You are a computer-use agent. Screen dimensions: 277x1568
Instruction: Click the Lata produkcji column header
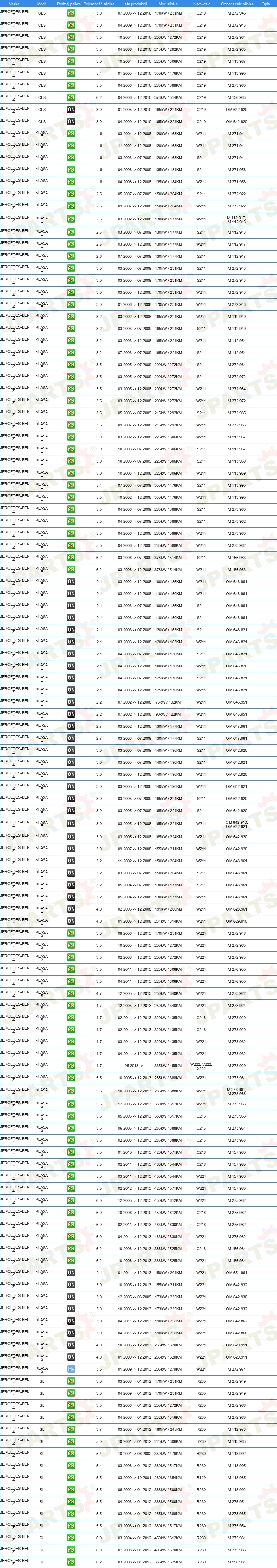click(135, 4)
